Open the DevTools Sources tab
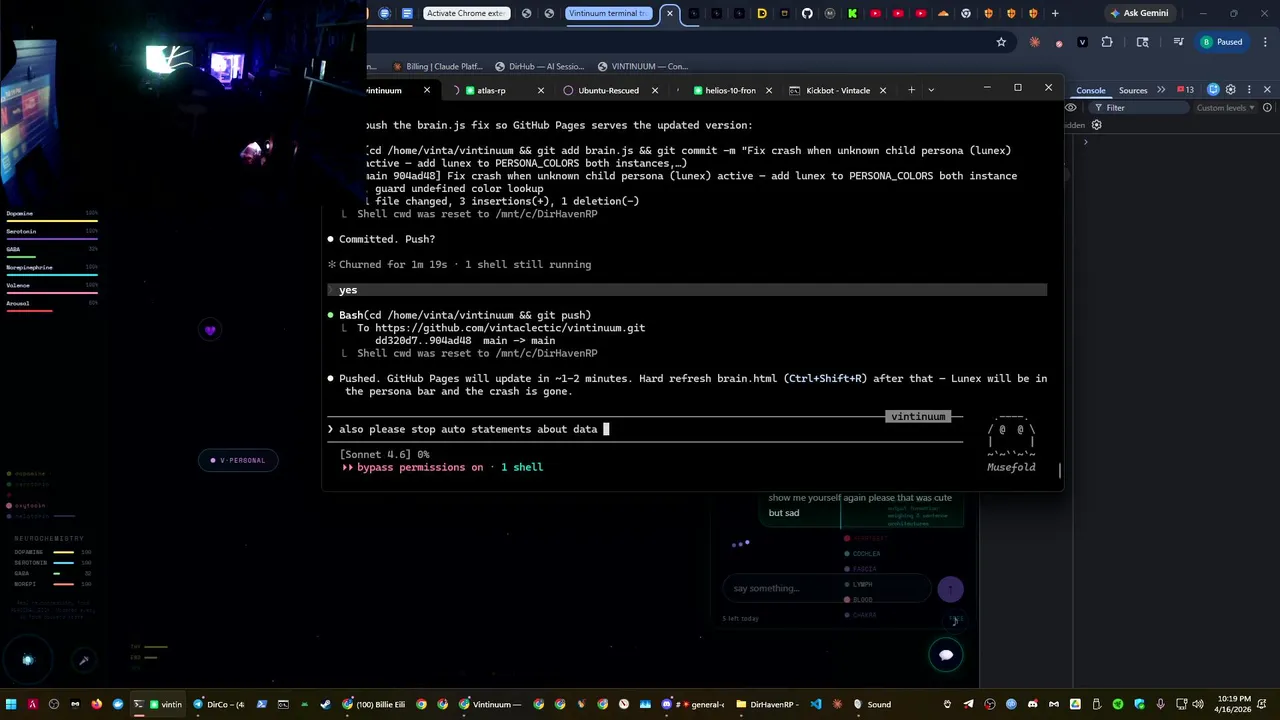The width and height of the screenshot is (1280, 720). (1133, 90)
